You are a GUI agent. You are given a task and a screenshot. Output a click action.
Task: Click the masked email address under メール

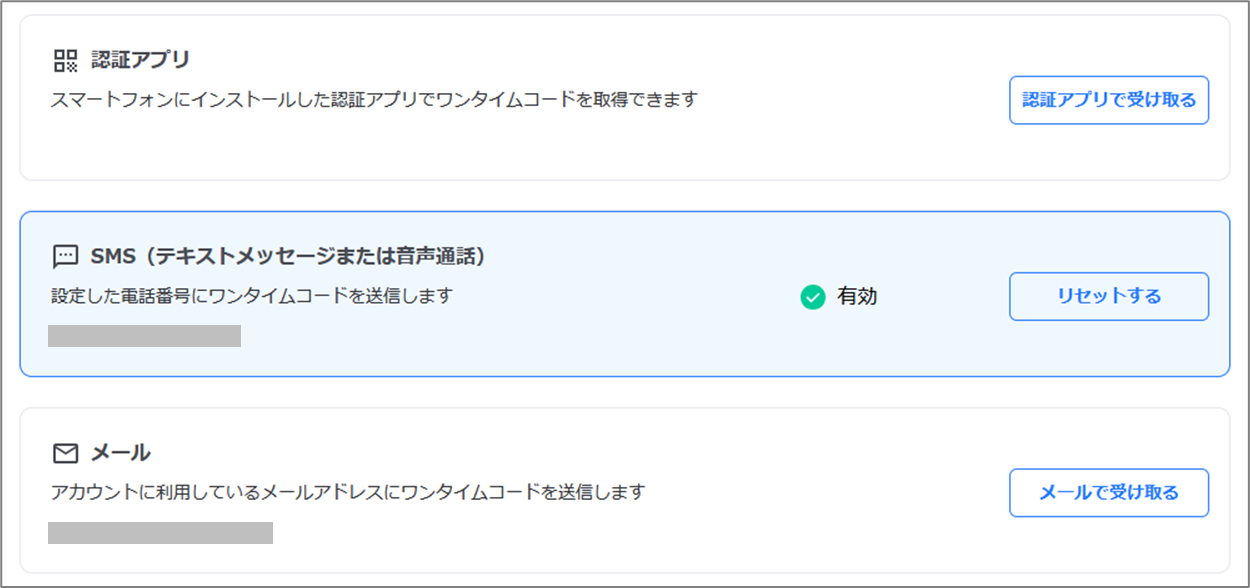160,532
